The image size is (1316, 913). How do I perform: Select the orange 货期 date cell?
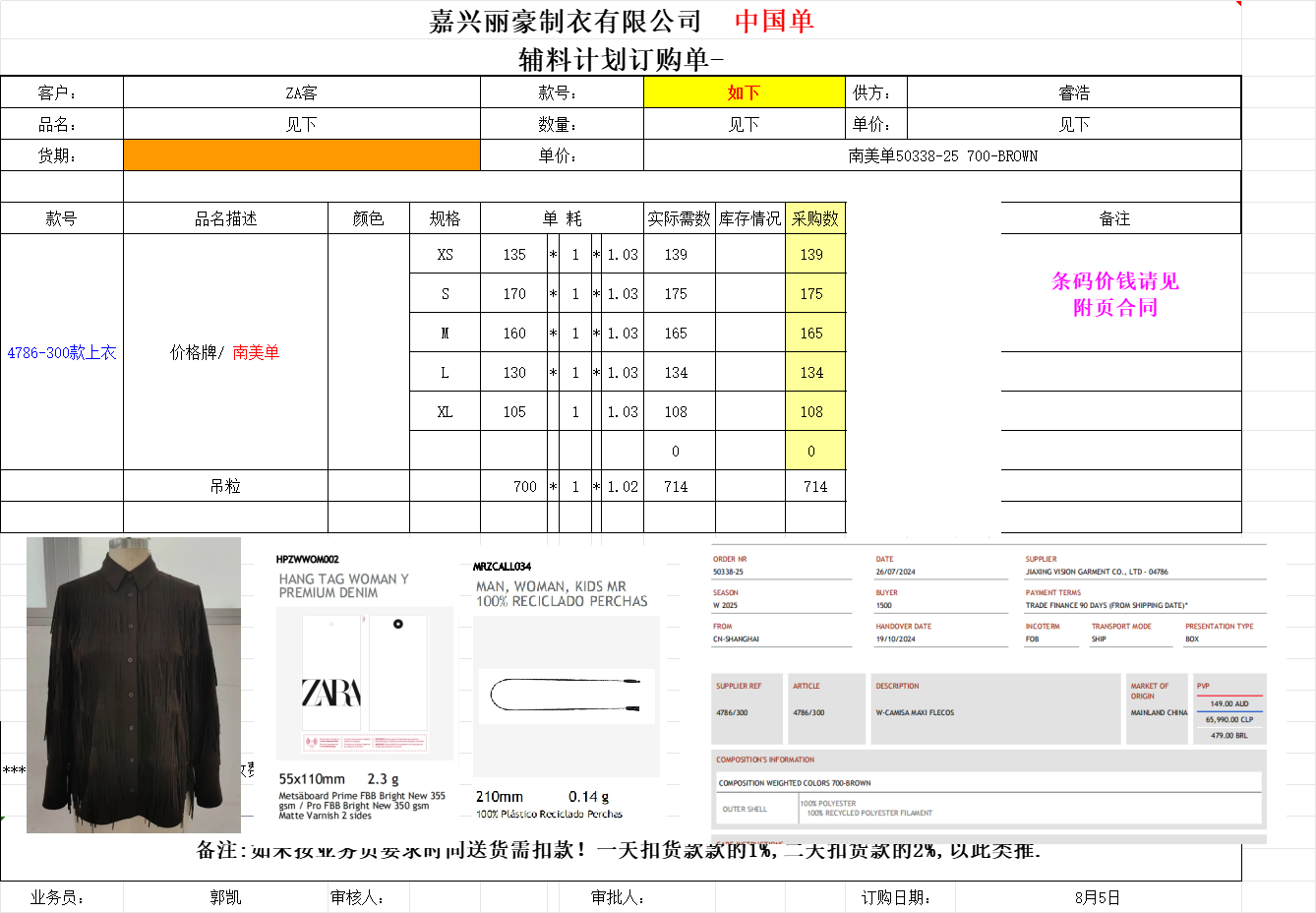click(301, 155)
